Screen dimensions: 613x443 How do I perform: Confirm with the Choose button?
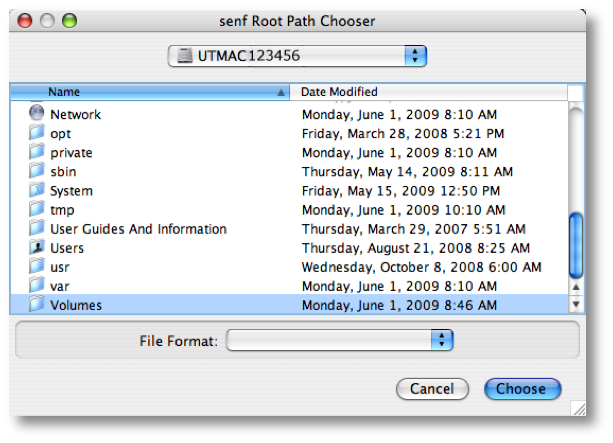pyautogui.click(x=522, y=389)
